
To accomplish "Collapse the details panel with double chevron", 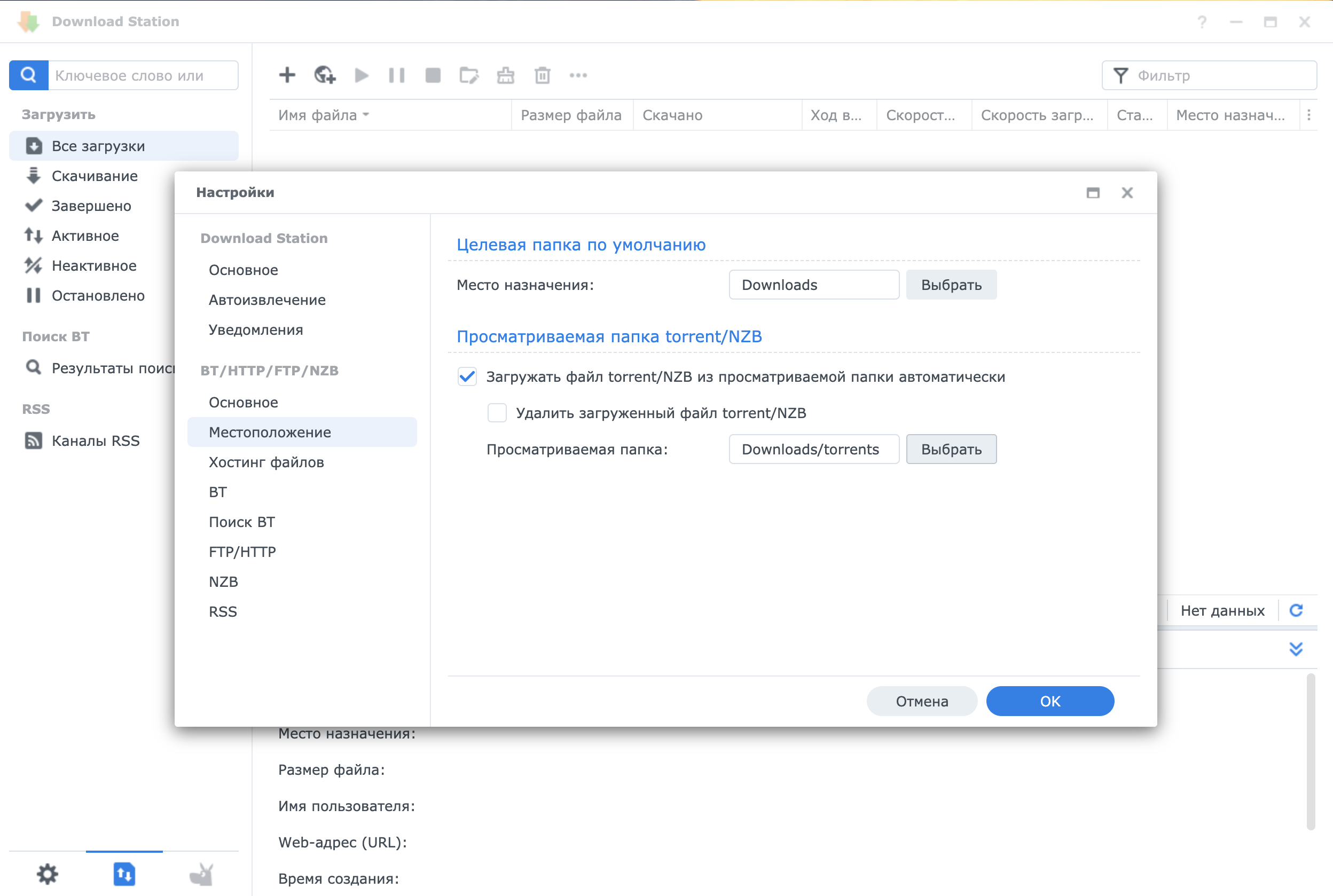I will 1295,649.
